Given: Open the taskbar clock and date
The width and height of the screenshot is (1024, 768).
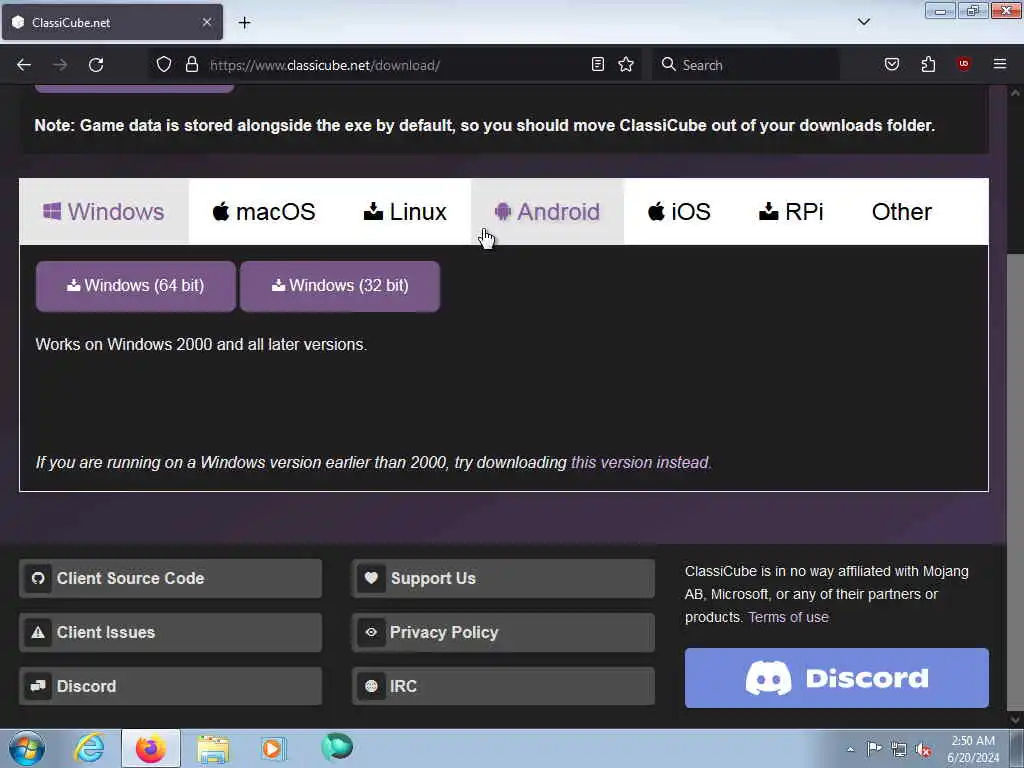Looking at the screenshot, I should pos(973,749).
